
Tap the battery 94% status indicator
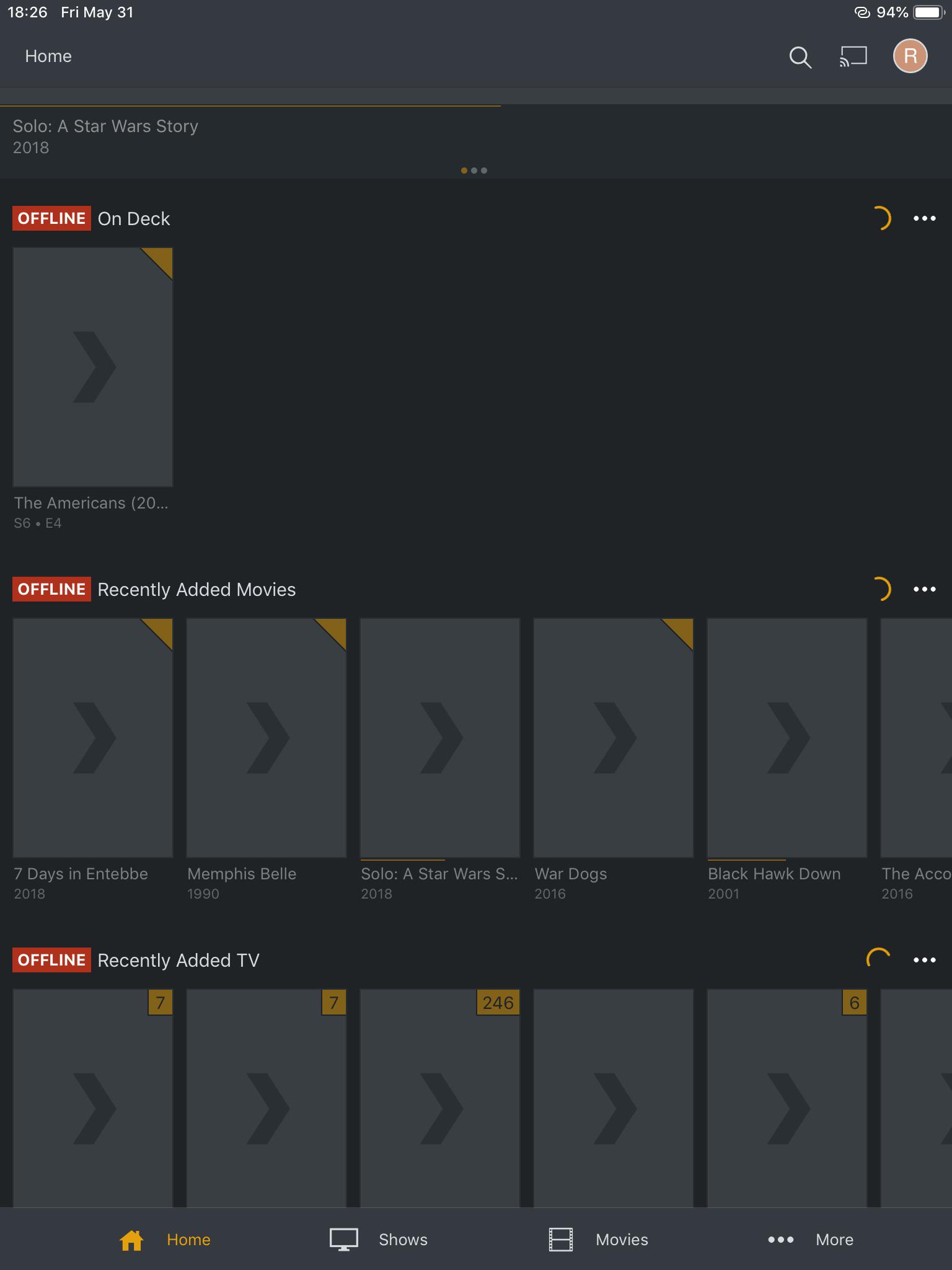pyautogui.click(x=910, y=12)
